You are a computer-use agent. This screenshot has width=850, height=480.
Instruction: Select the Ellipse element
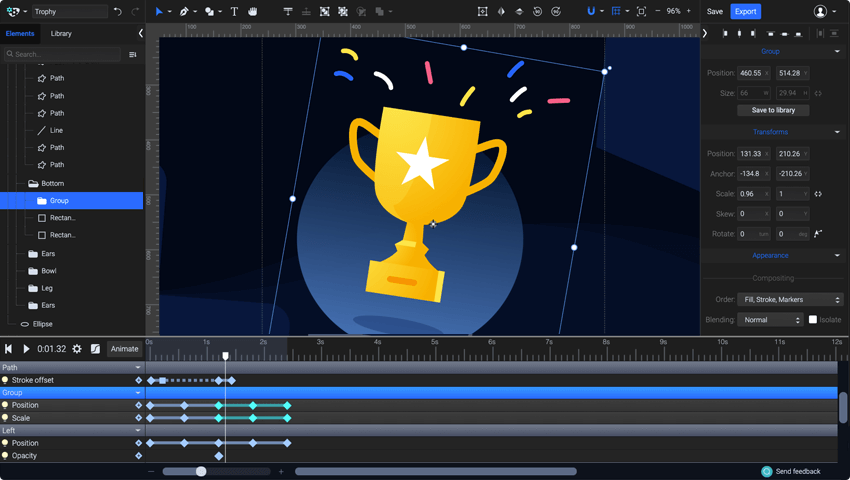point(42,324)
